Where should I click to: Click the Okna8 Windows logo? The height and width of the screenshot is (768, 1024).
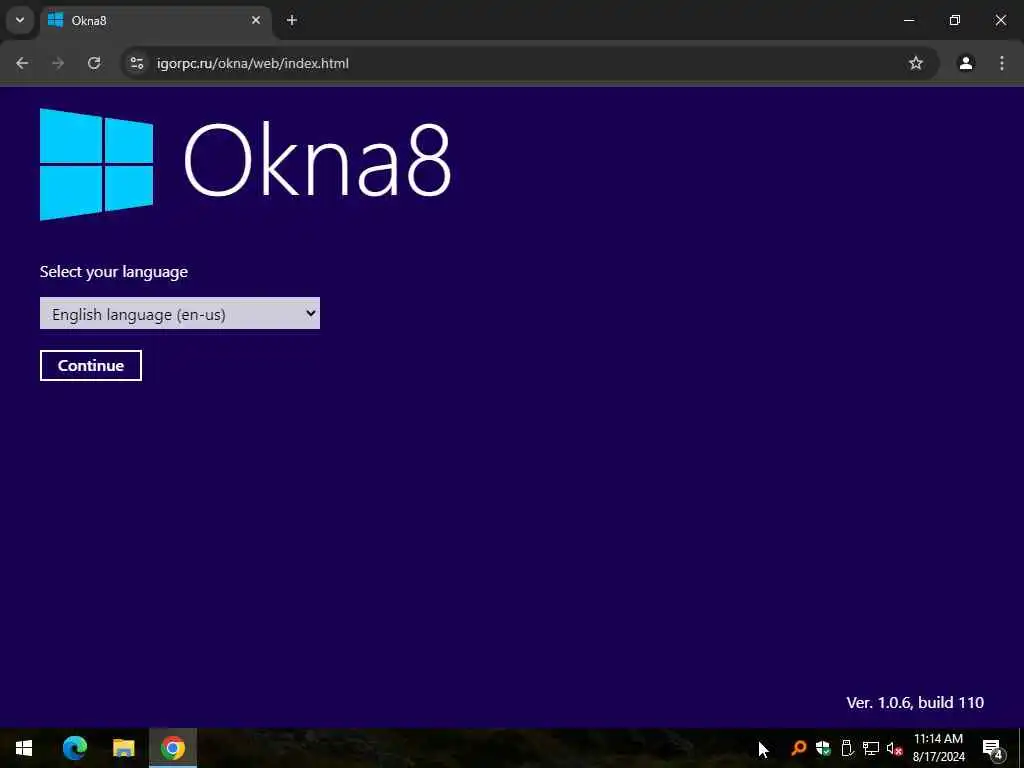[x=97, y=165]
